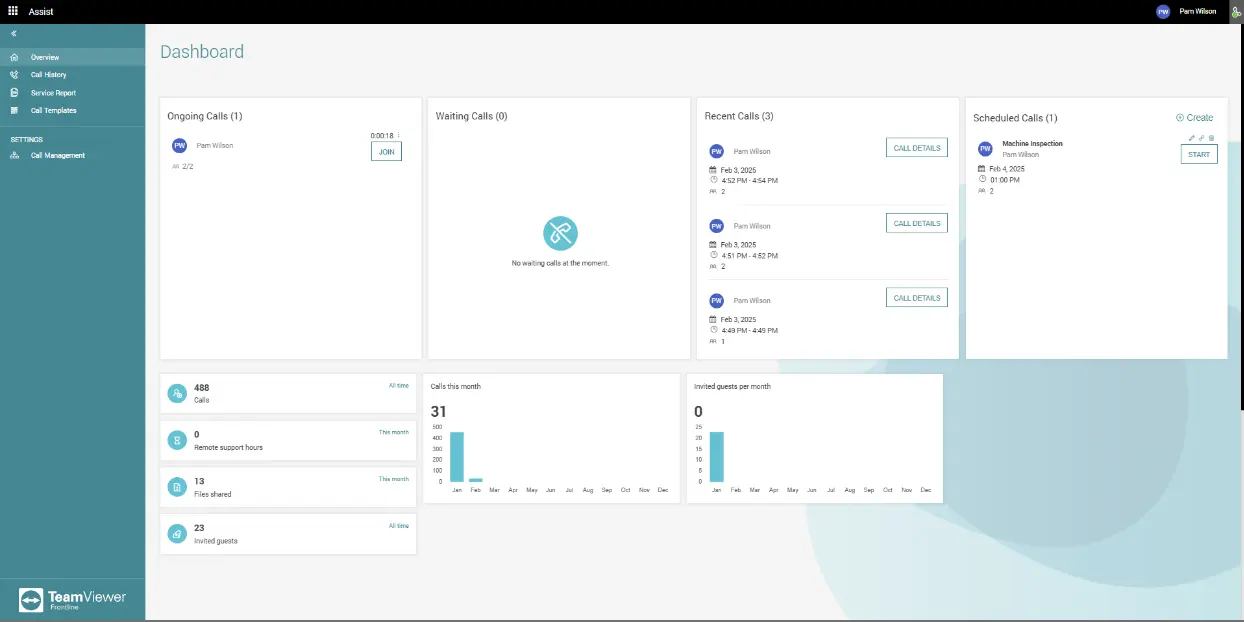
Task: Click the PW avatar in the top bar
Action: pos(1162,11)
